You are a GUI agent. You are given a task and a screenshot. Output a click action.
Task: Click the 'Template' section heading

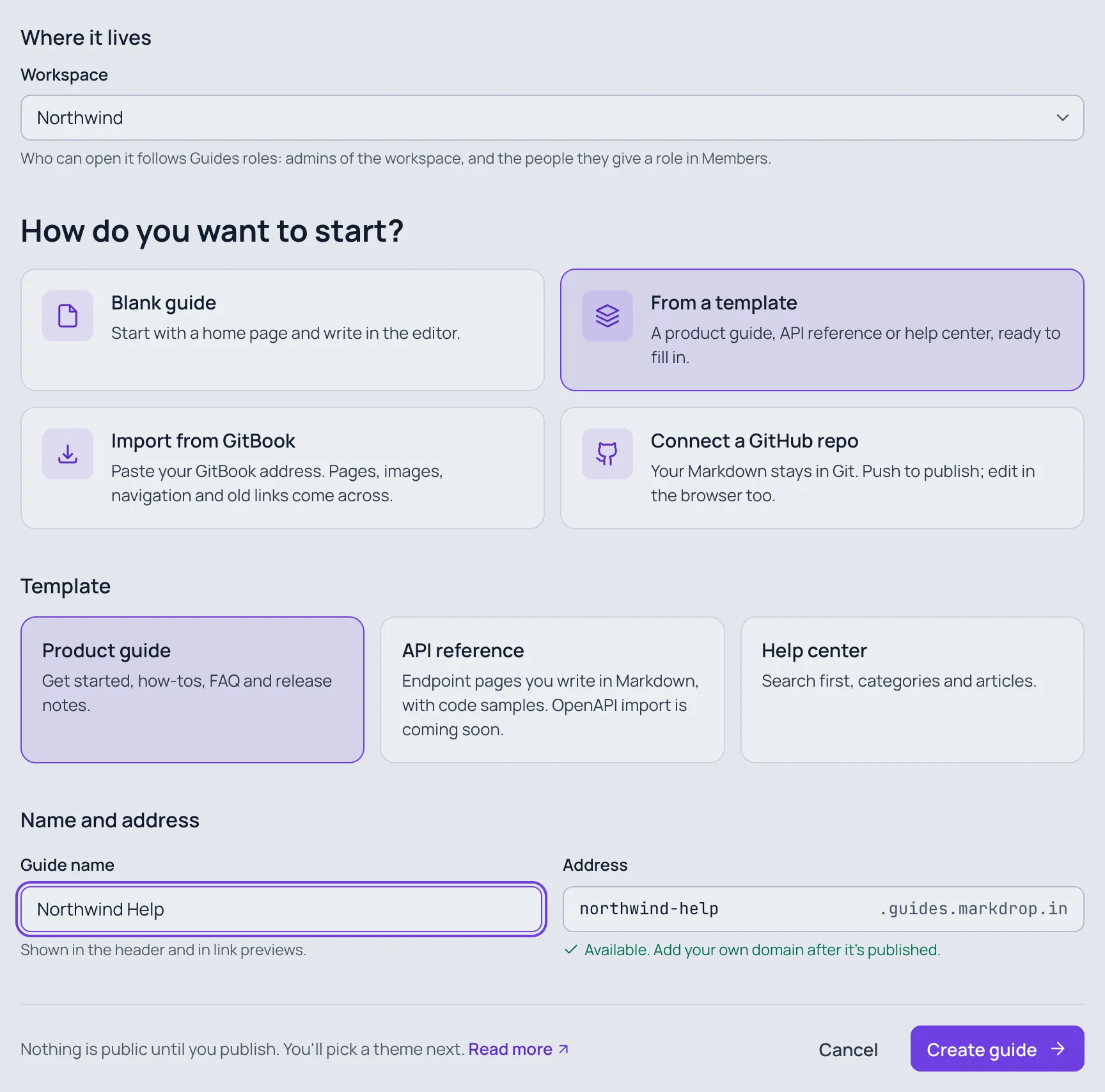65,586
